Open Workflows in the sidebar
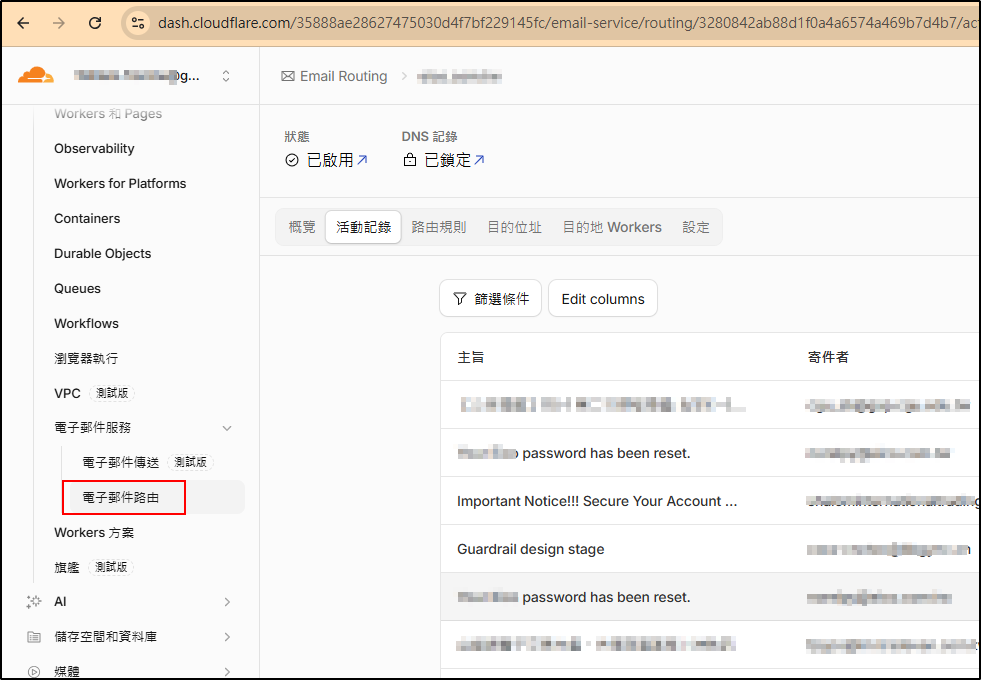 click(86, 323)
